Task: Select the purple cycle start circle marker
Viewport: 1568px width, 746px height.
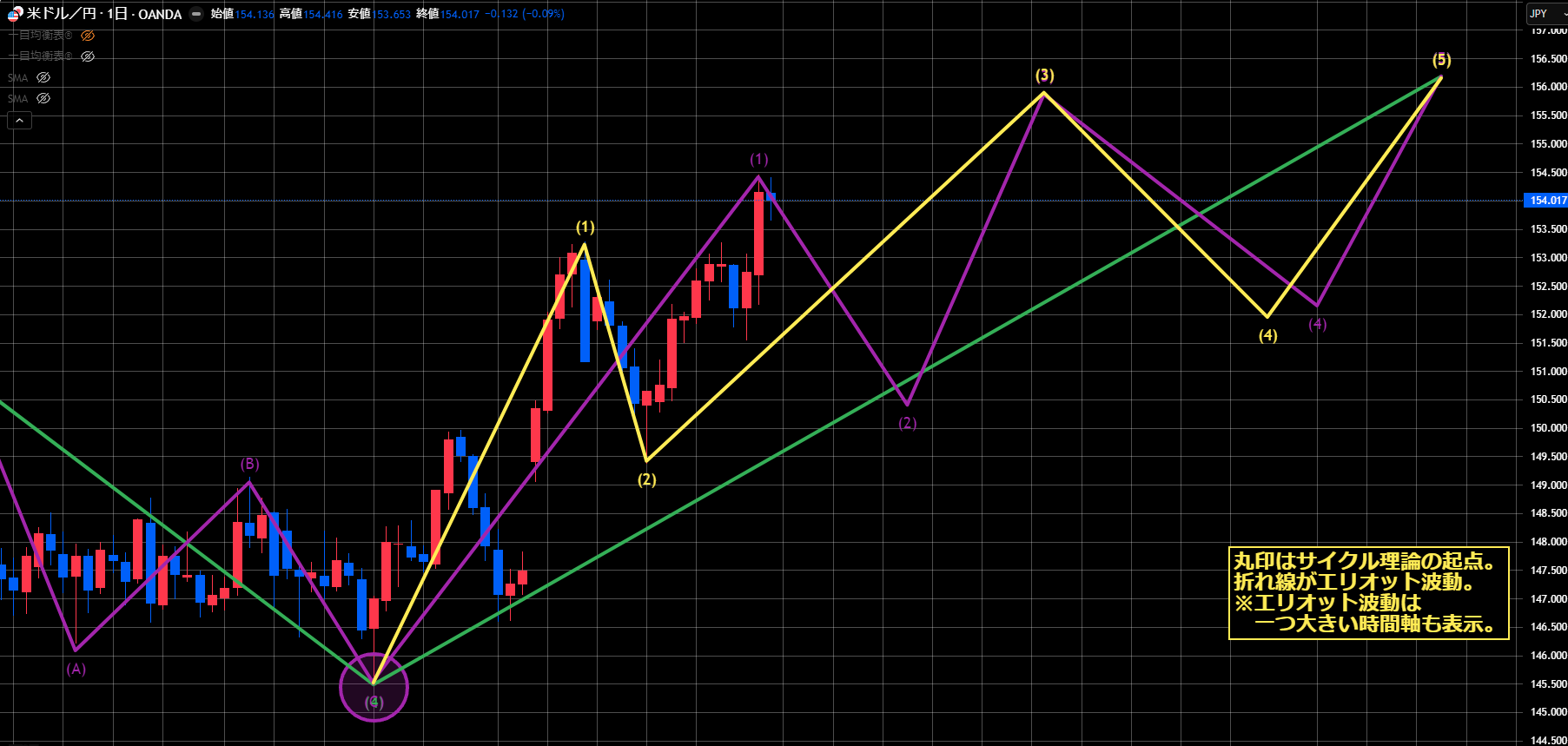Action: tap(374, 688)
